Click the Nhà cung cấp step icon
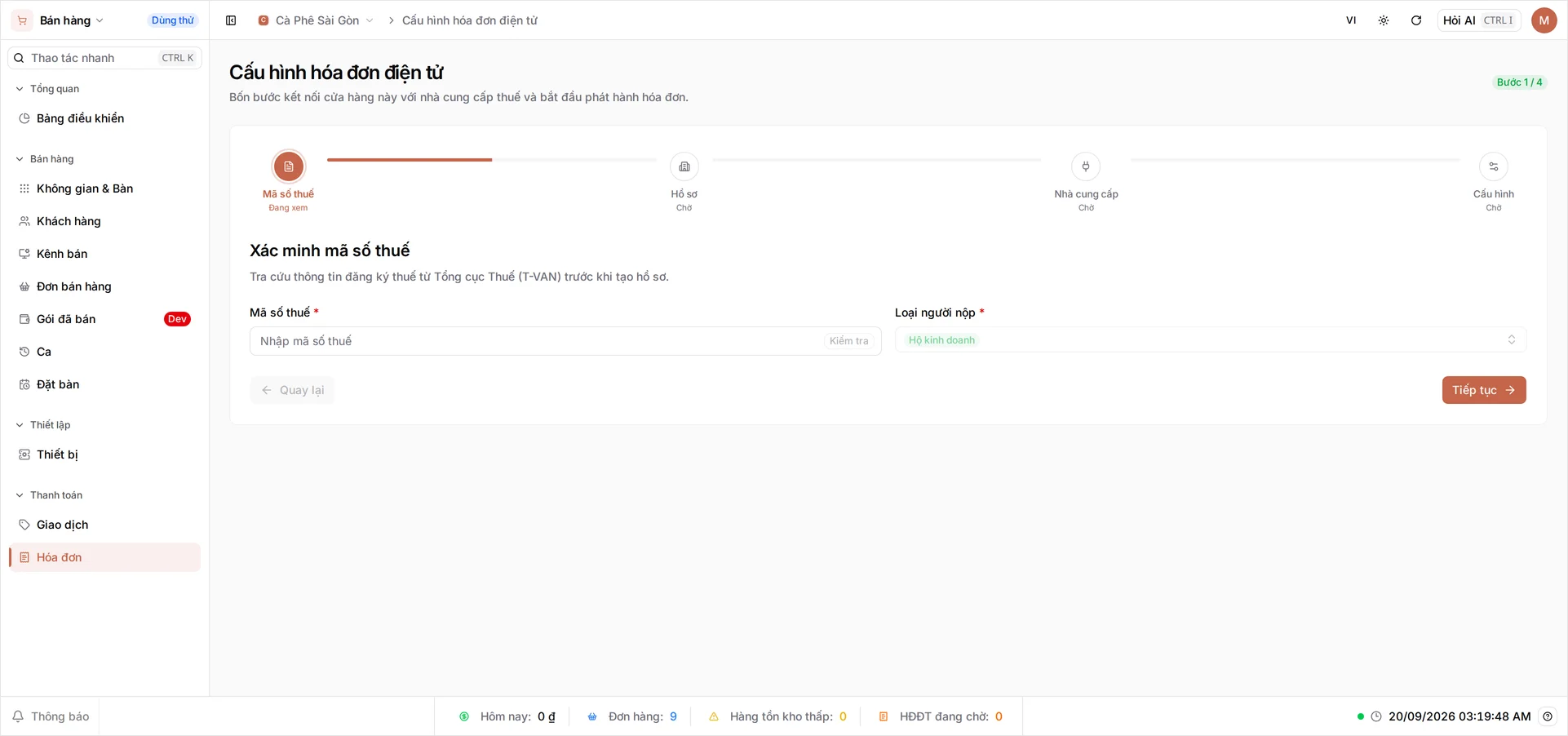 pyautogui.click(x=1086, y=166)
